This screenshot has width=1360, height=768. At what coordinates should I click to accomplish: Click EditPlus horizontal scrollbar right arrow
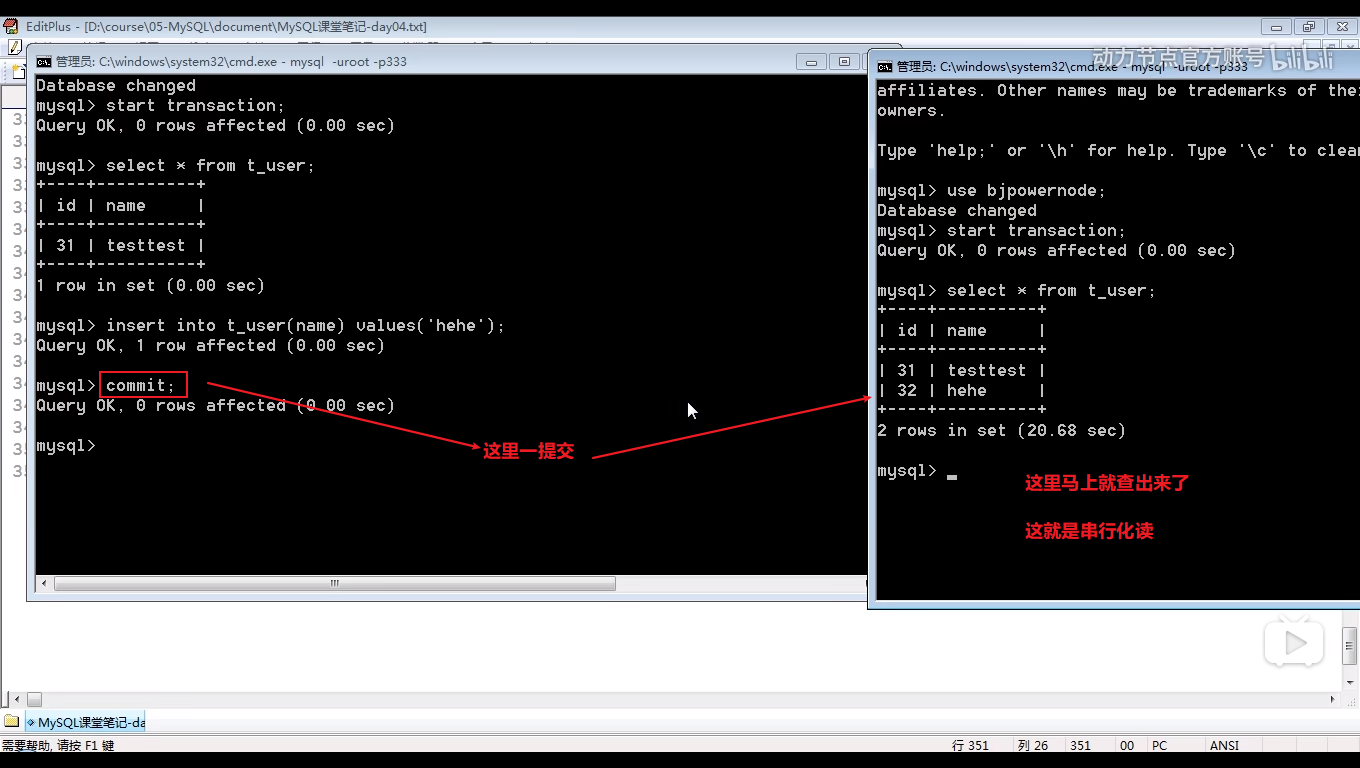1333,700
